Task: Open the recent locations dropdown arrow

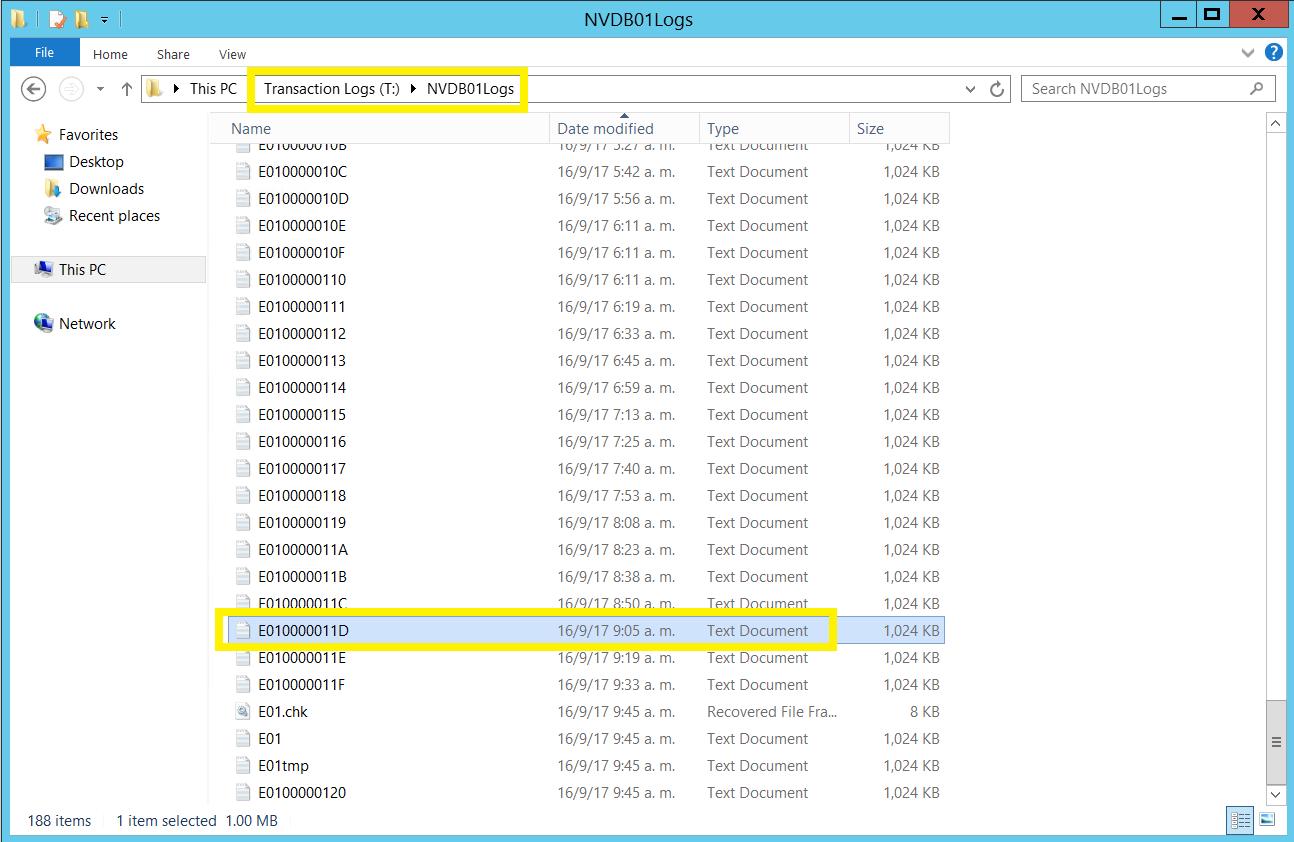Action: coord(100,89)
